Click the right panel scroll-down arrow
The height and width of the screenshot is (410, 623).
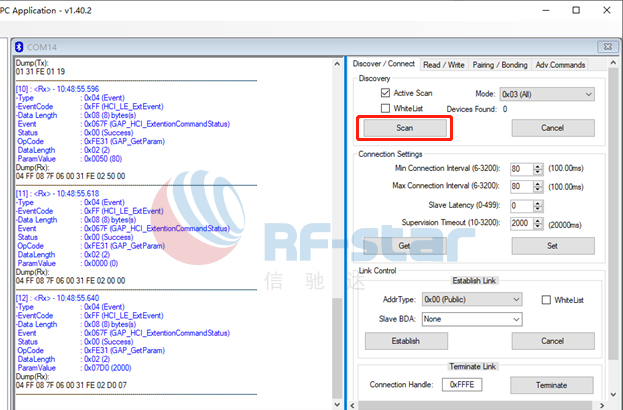(613, 394)
